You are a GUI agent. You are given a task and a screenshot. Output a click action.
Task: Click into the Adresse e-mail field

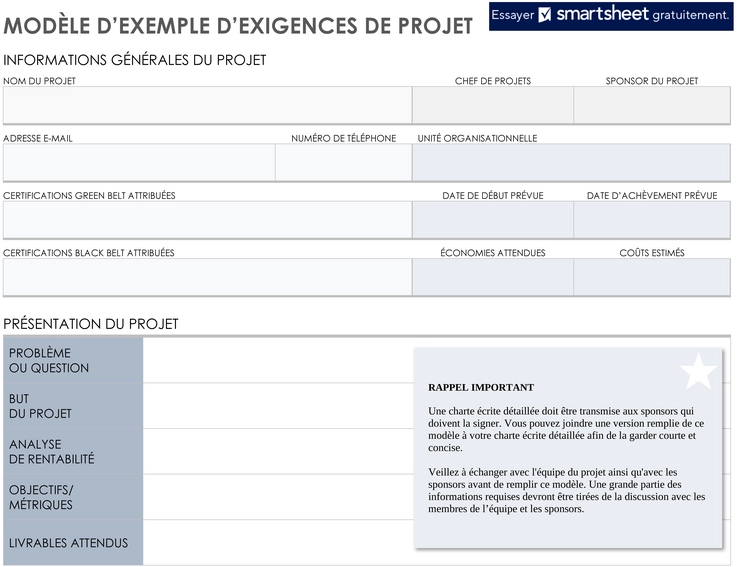[139, 162]
